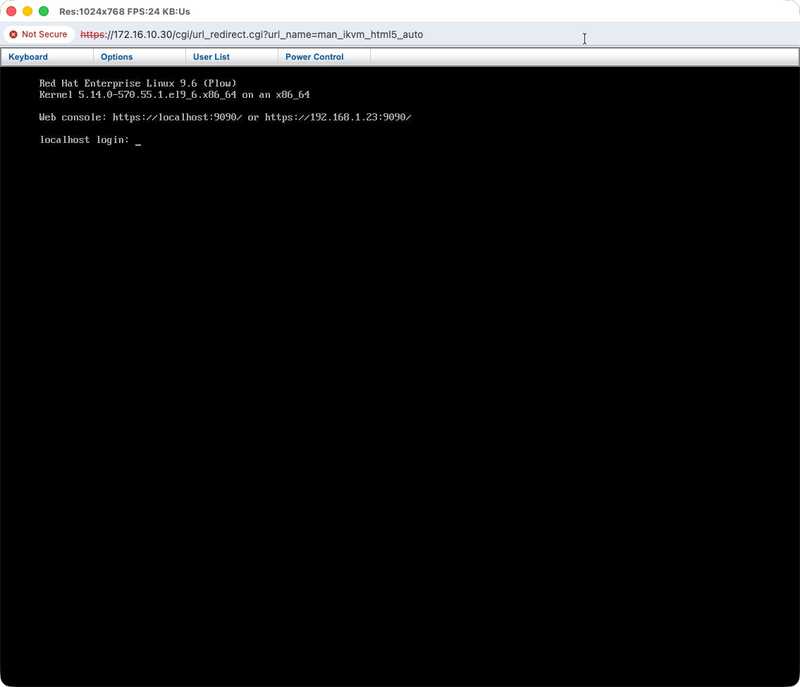Click the struck-through https text in the URL
Image resolution: width=800 pixels, height=687 pixels.
coord(92,33)
